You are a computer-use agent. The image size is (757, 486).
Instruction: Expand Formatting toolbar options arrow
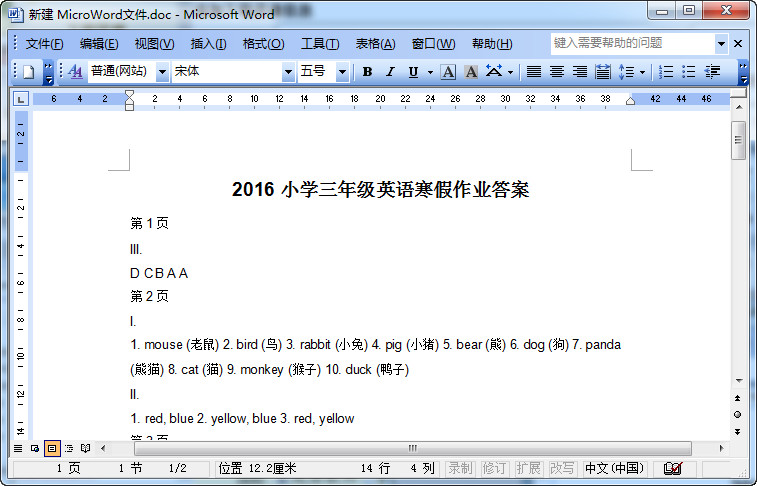[x=743, y=72]
